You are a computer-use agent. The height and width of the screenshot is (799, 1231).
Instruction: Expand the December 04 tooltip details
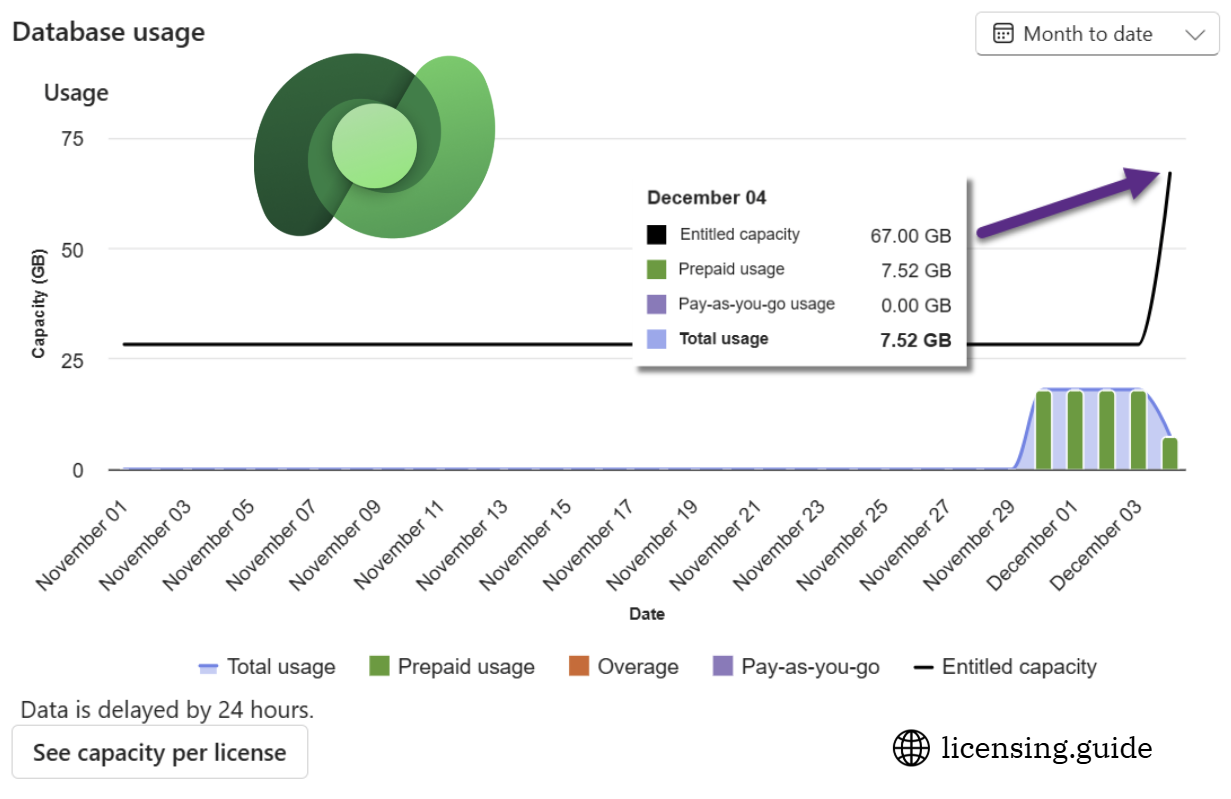pyautogui.click(x=707, y=197)
